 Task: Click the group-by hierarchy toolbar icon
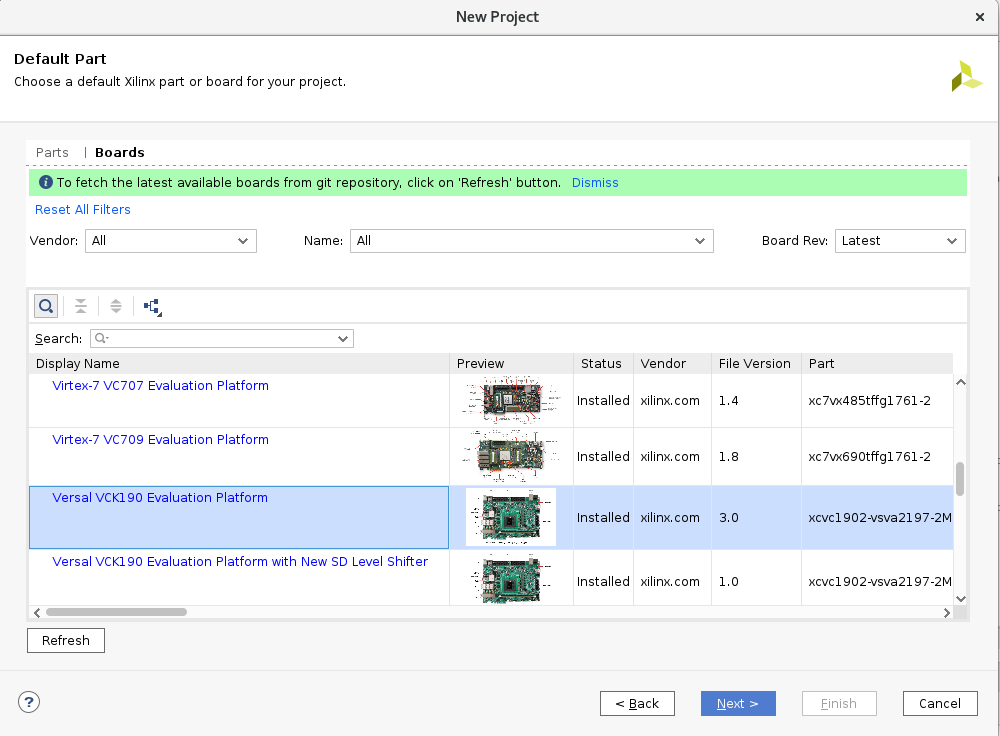[152, 307]
